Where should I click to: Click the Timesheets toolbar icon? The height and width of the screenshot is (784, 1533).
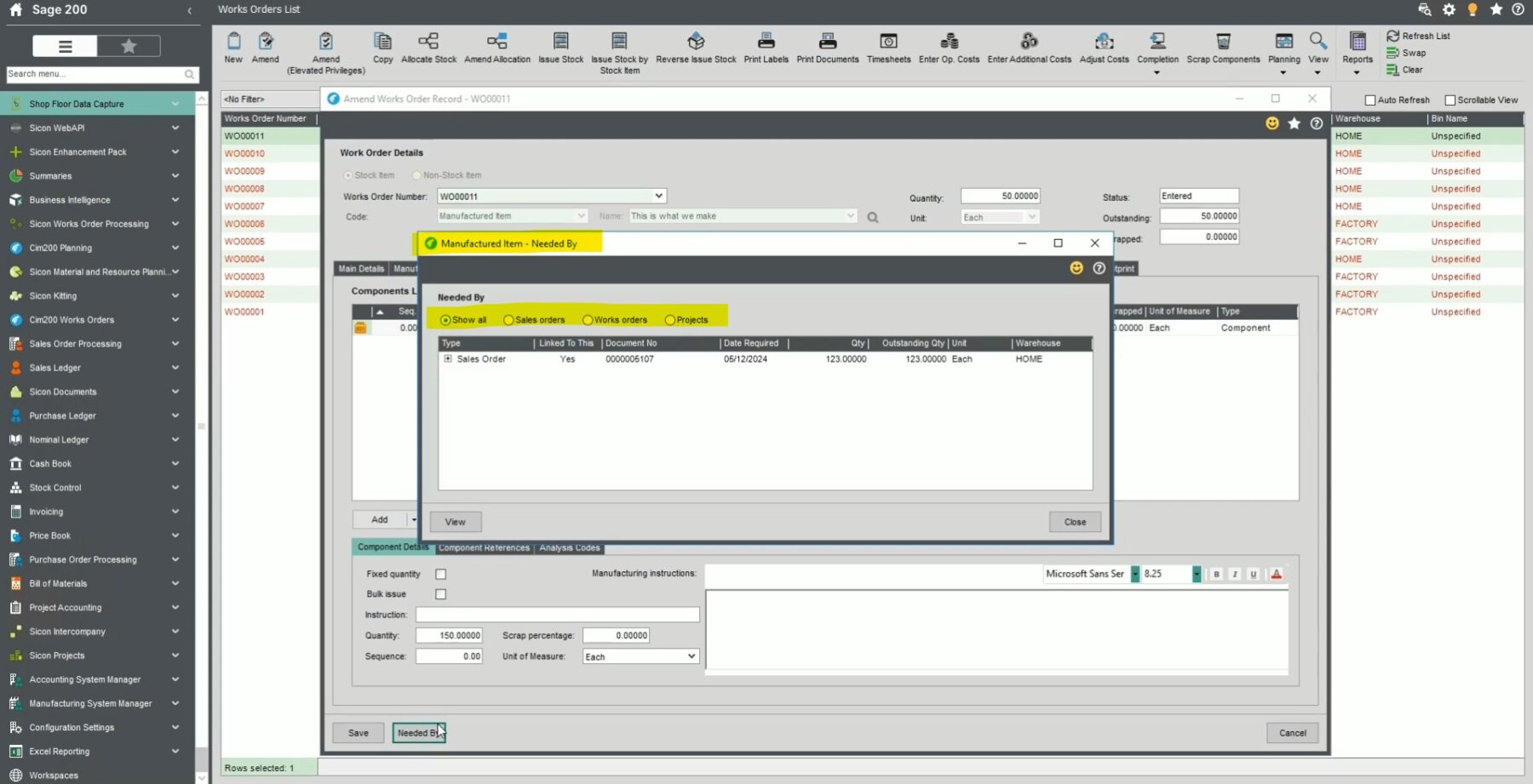pyautogui.click(x=888, y=42)
